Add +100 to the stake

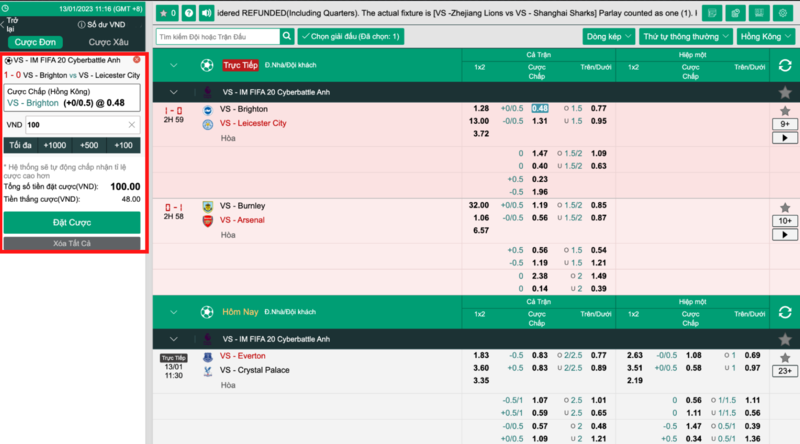tap(123, 145)
